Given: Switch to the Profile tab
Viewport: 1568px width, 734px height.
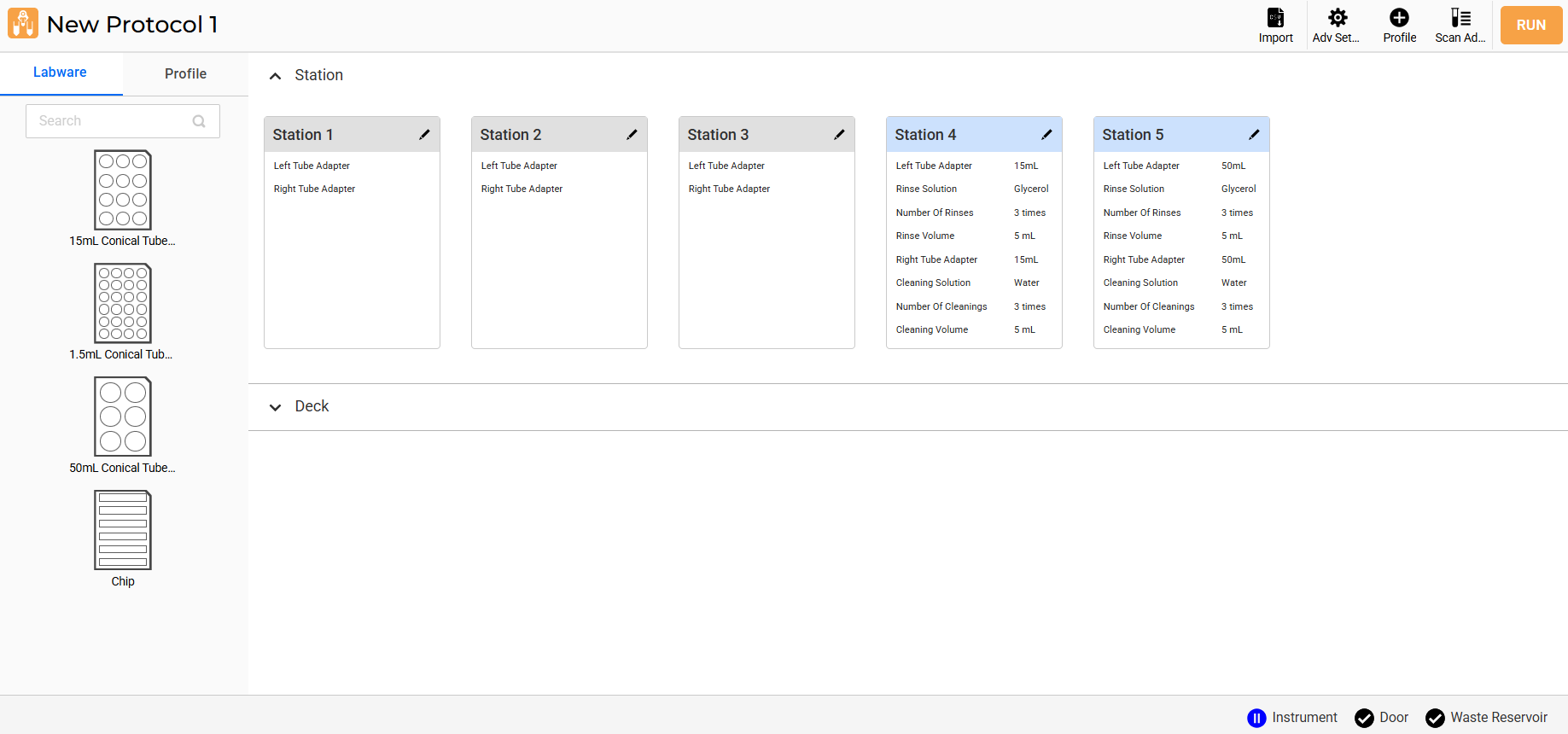Looking at the screenshot, I should [185, 73].
